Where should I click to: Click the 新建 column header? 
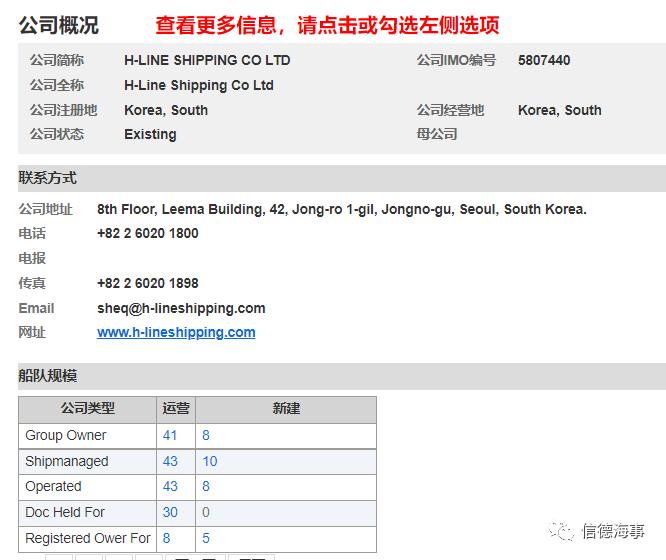point(286,409)
